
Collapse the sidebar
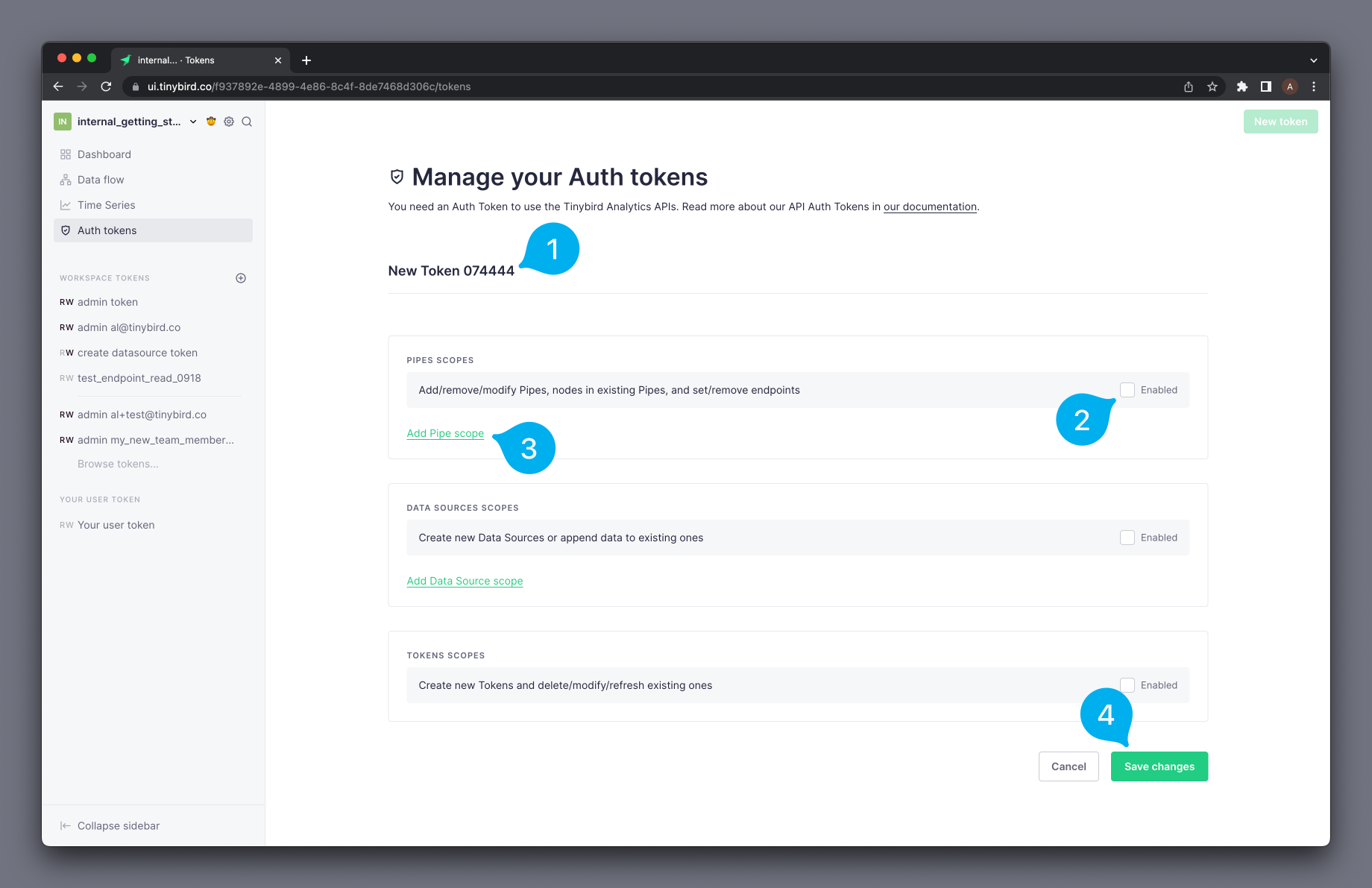pos(110,825)
